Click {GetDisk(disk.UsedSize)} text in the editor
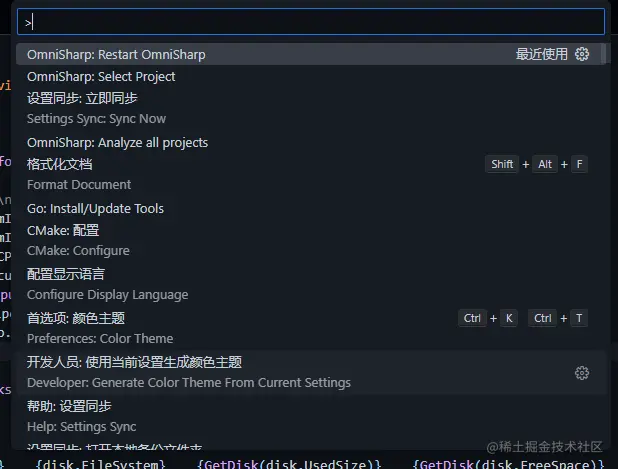 click(x=289, y=464)
